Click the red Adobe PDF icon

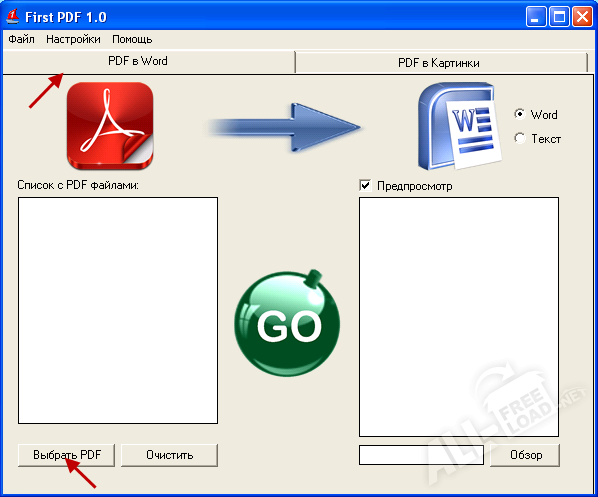click(x=110, y=126)
